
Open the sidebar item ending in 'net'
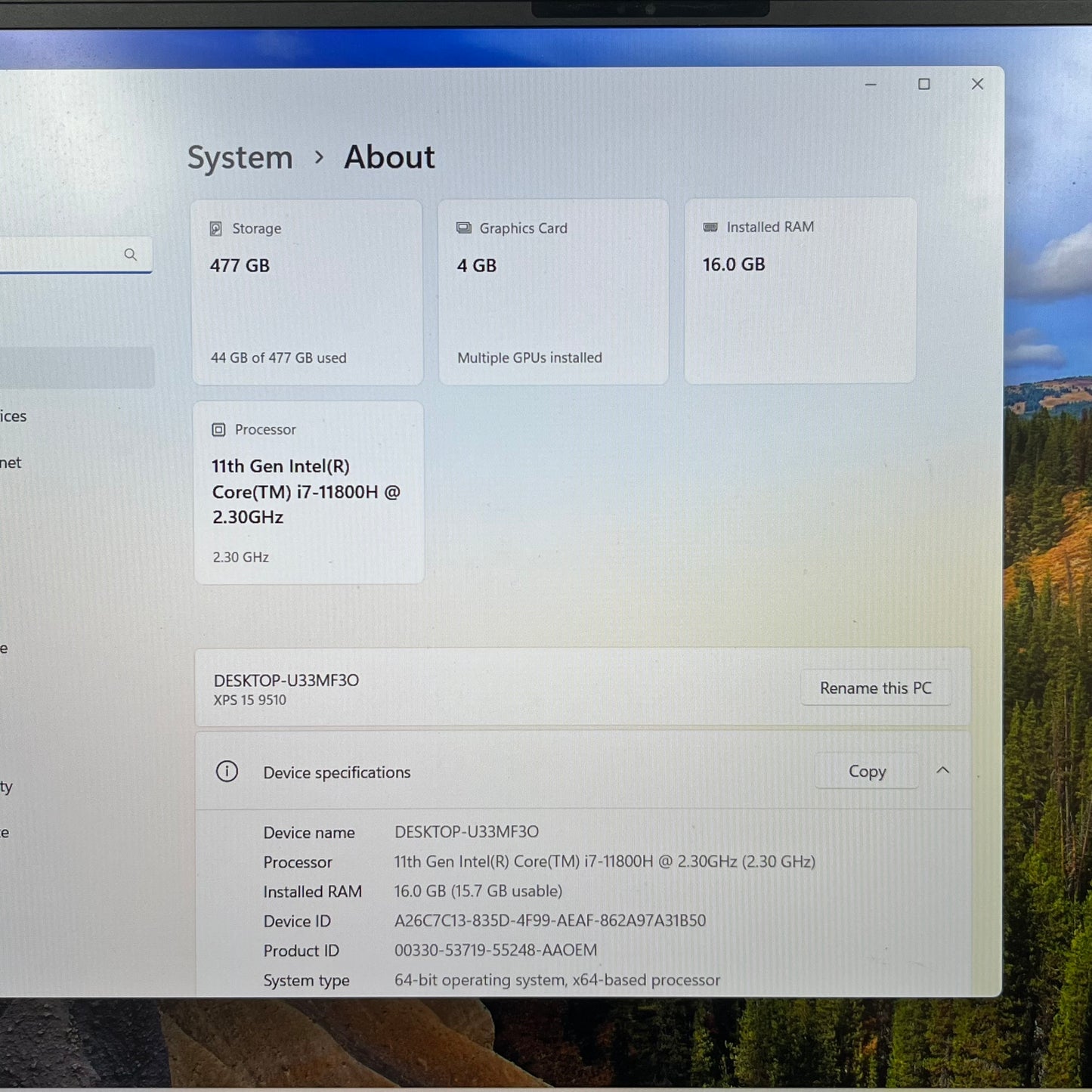pyautogui.click(x=11, y=463)
